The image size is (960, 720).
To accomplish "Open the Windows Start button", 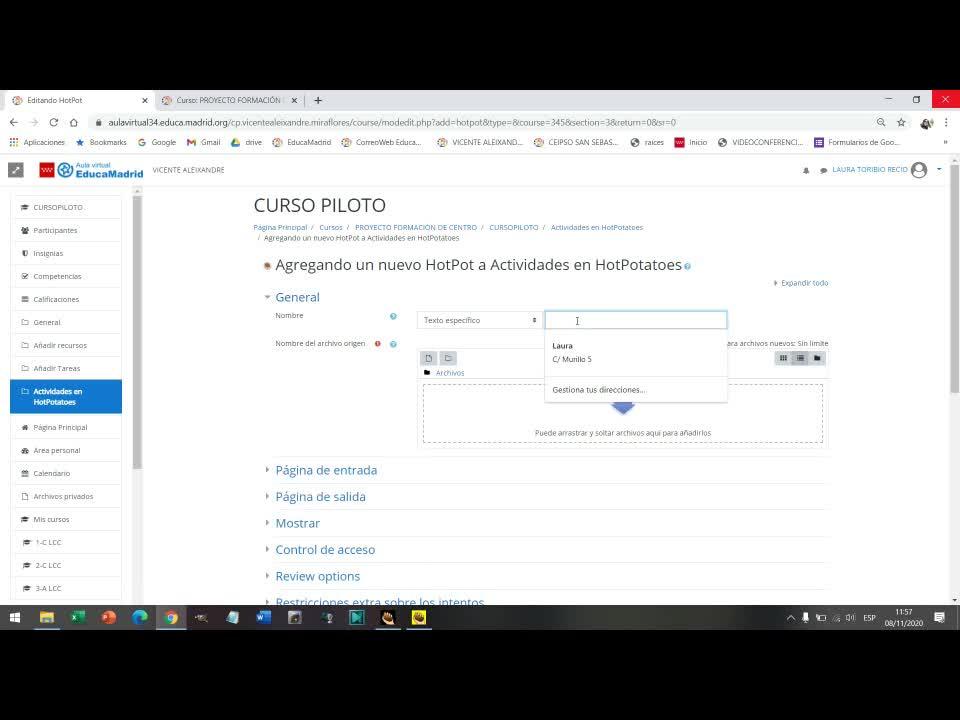I will (15, 618).
